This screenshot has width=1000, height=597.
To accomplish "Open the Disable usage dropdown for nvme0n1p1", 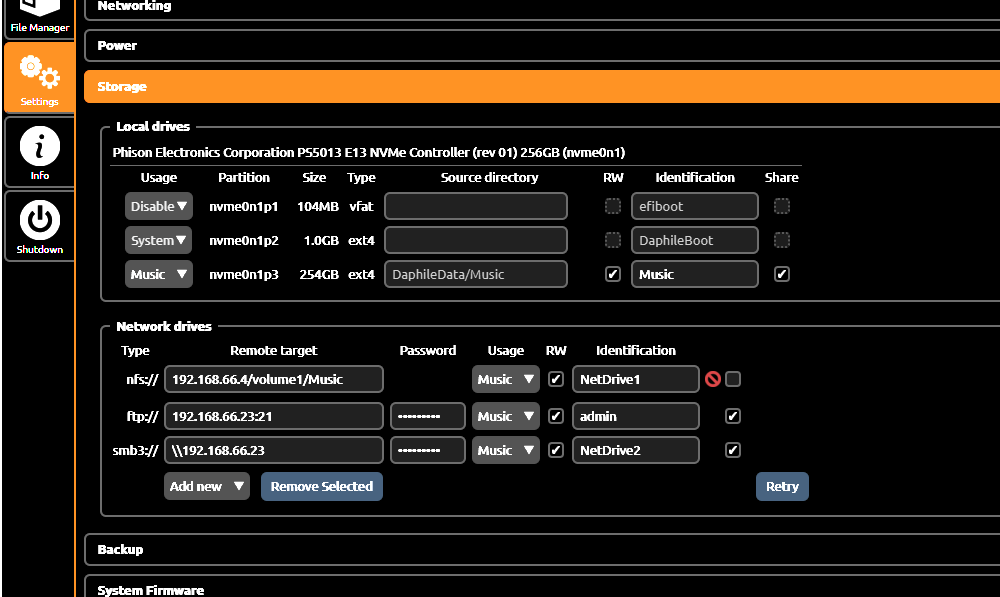I will [159, 206].
